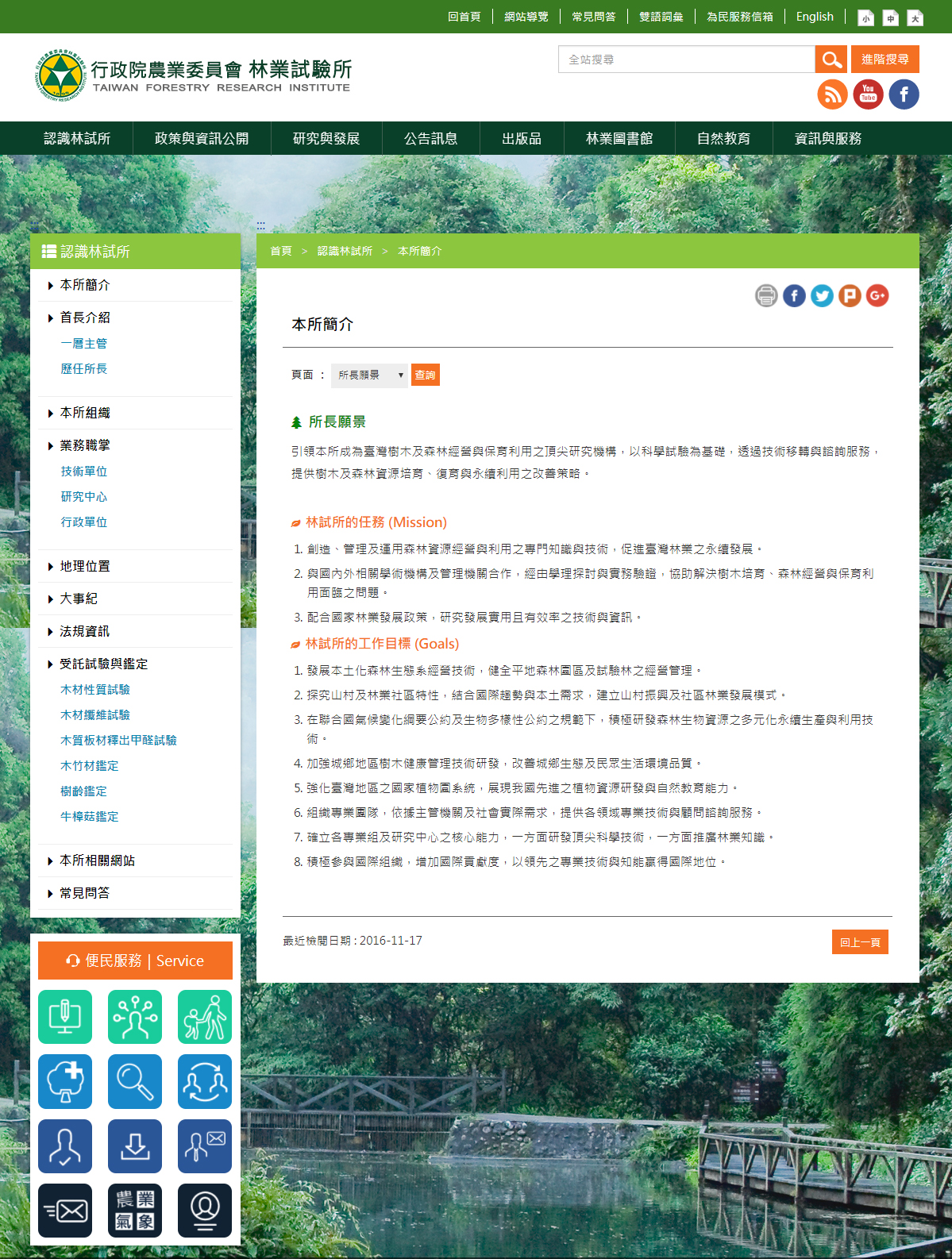Set font size to large (大)

[x=915, y=18]
